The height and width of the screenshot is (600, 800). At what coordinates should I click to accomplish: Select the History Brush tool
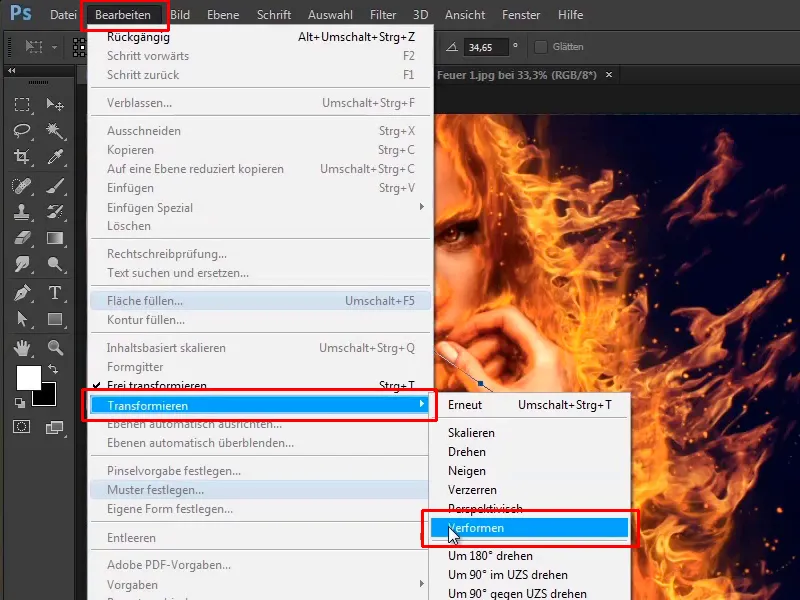tap(55, 212)
